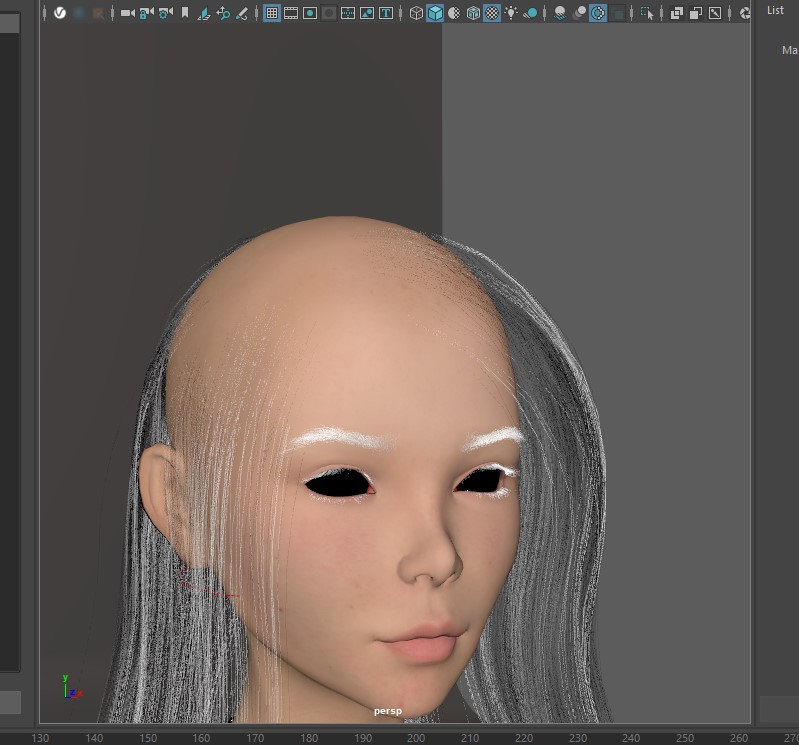Select the Grease Pencil tool icon
799x745 pixels.
242,13
